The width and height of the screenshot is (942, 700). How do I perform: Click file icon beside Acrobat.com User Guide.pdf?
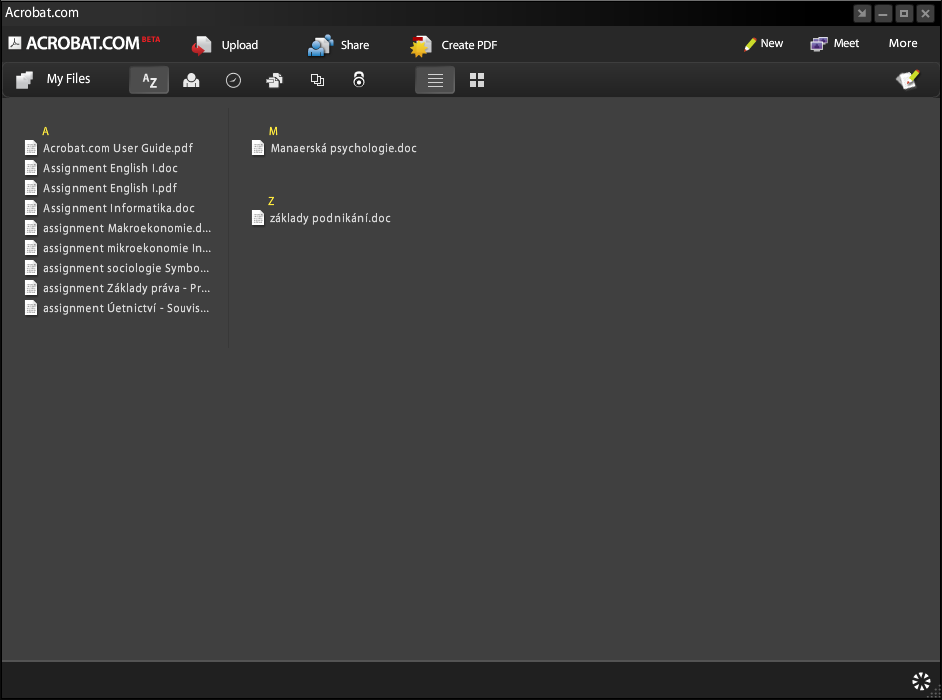31,148
